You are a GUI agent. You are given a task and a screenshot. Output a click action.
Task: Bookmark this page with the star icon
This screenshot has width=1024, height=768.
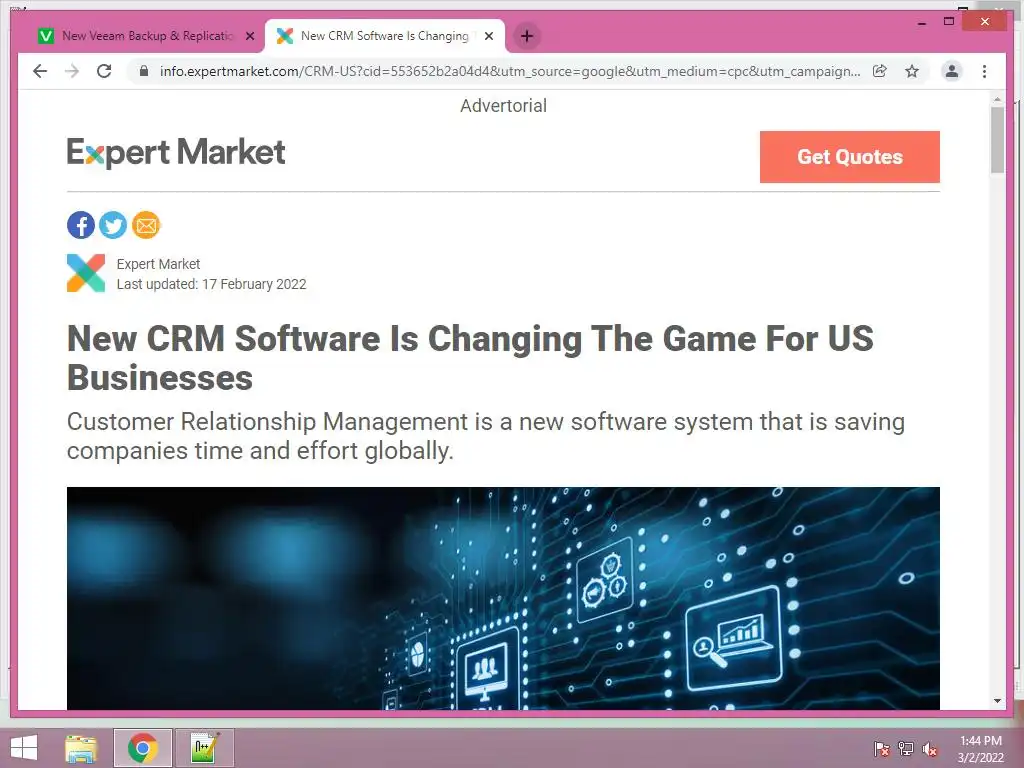(912, 71)
